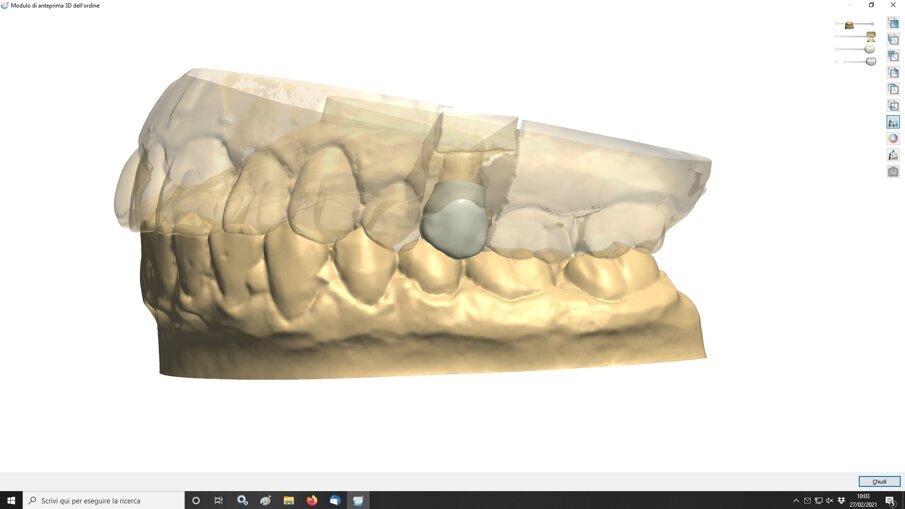Click the muted volume icon in the tray
Viewport: 905px width, 509px height.
click(829, 500)
